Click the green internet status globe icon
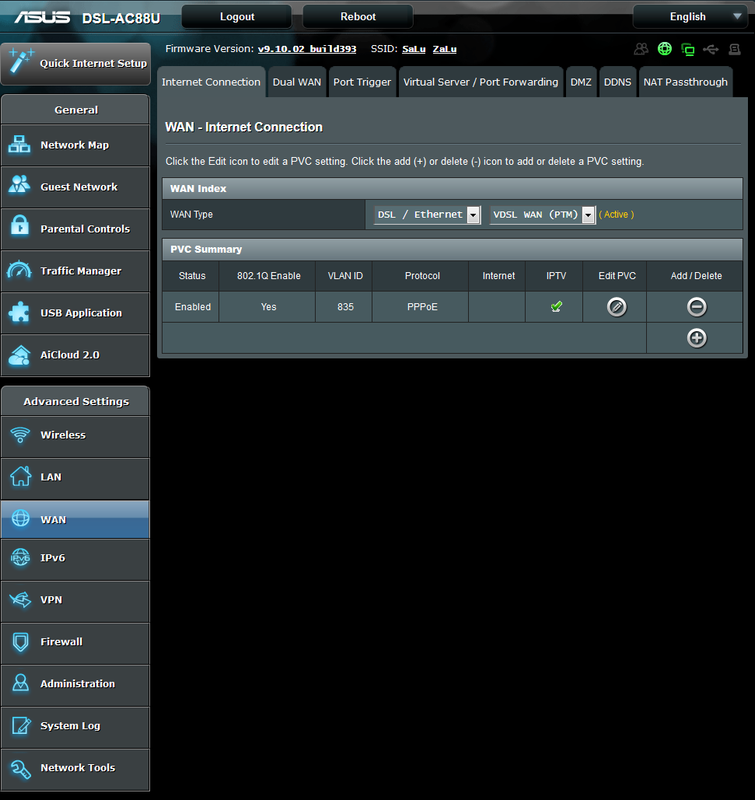This screenshot has height=800, width=755. [664, 49]
